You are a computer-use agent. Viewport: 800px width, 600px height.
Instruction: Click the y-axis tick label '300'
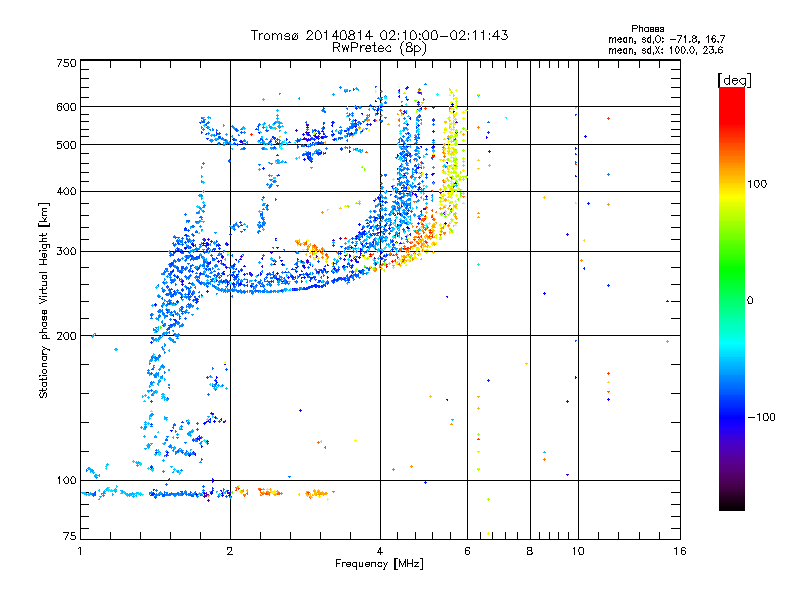pyautogui.click(x=66, y=252)
